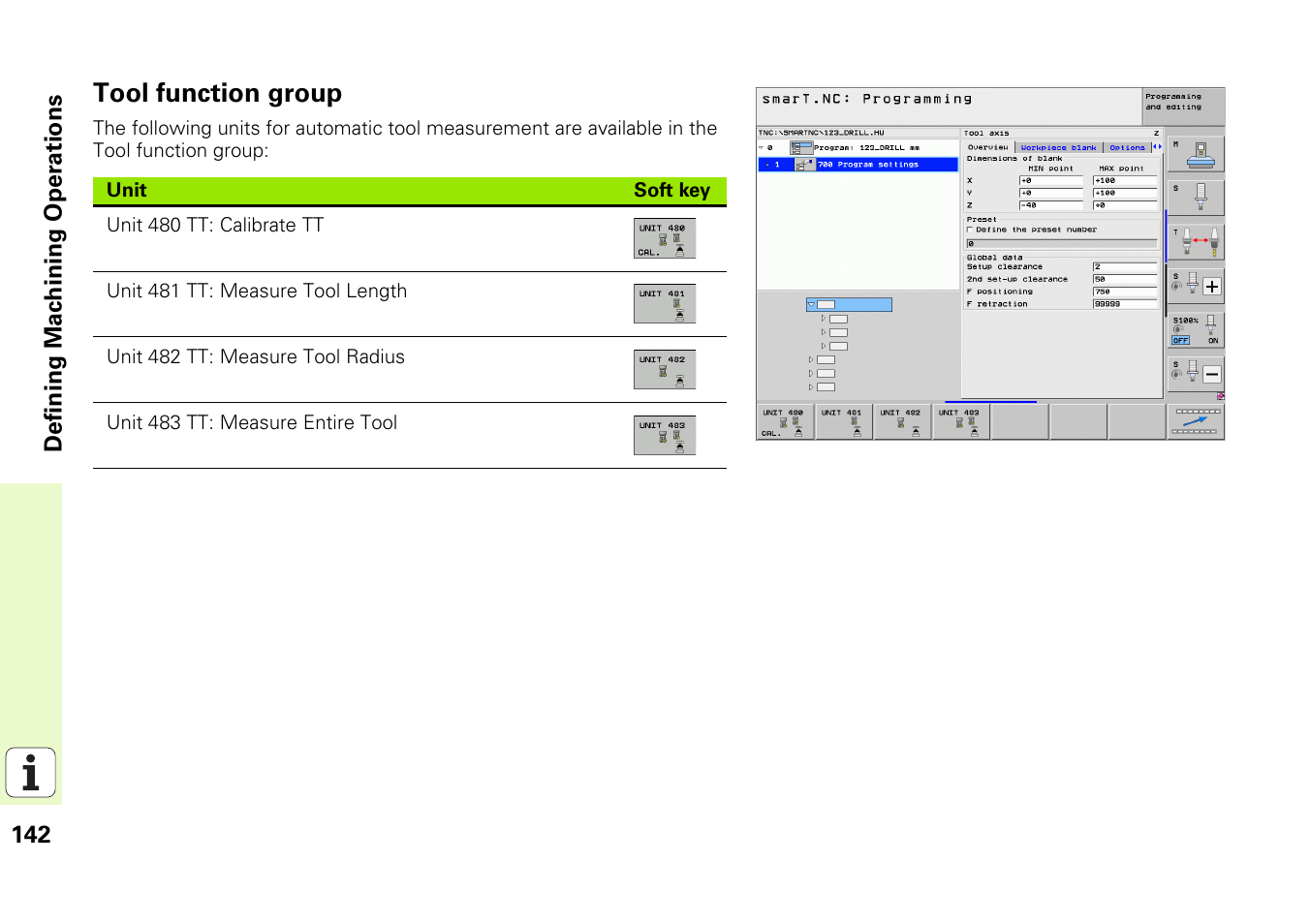This screenshot has width=1310, height=924.
Task: Click UNIT 482 icon in the document table
Action: [x=665, y=369]
